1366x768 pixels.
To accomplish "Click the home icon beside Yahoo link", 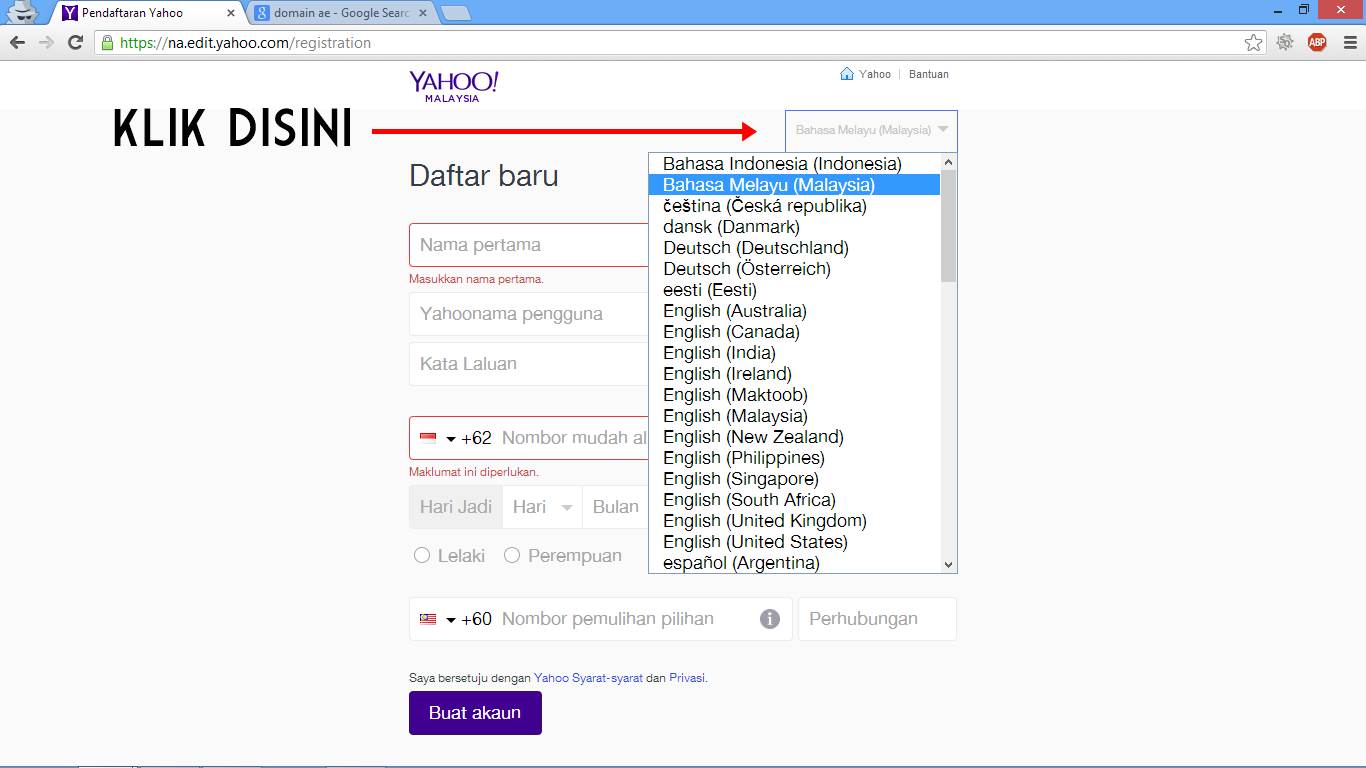I will [847, 74].
